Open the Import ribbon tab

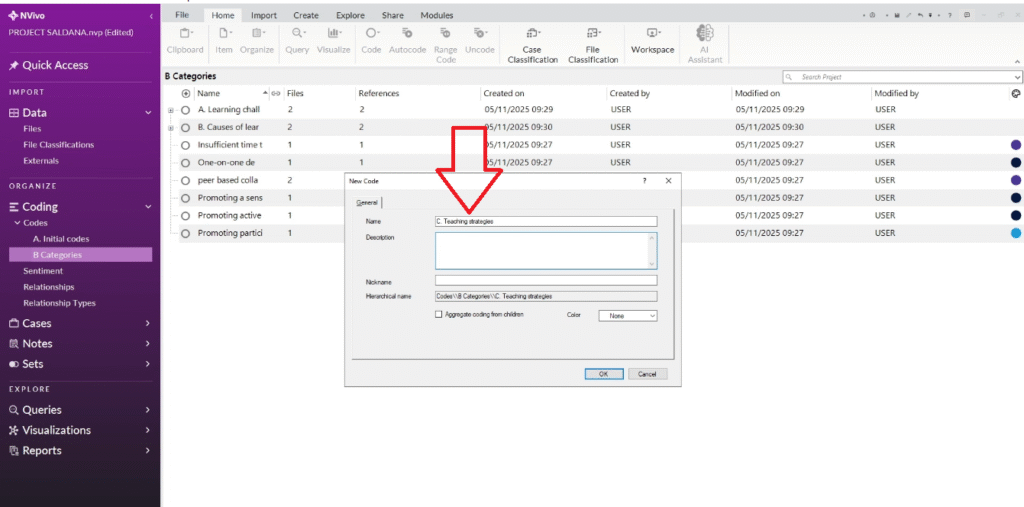coord(264,15)
